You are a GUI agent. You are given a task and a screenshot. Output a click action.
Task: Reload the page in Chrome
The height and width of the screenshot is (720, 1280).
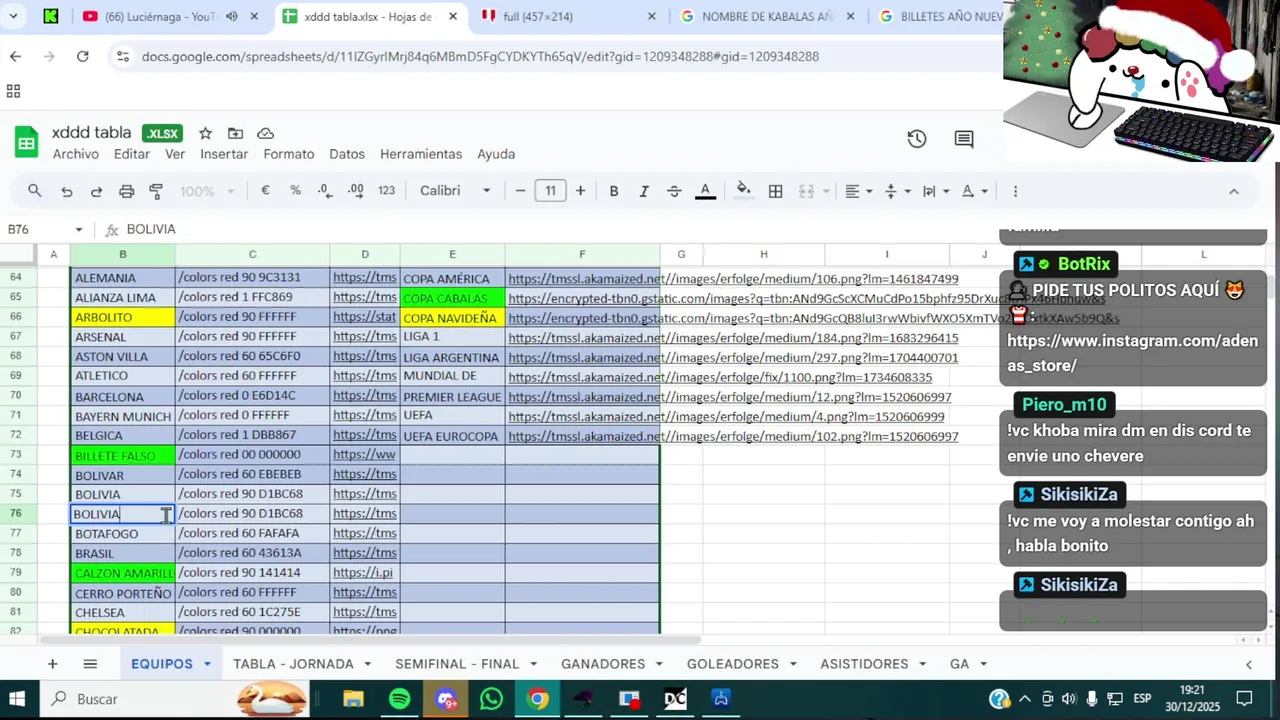[x=83, y=56]
